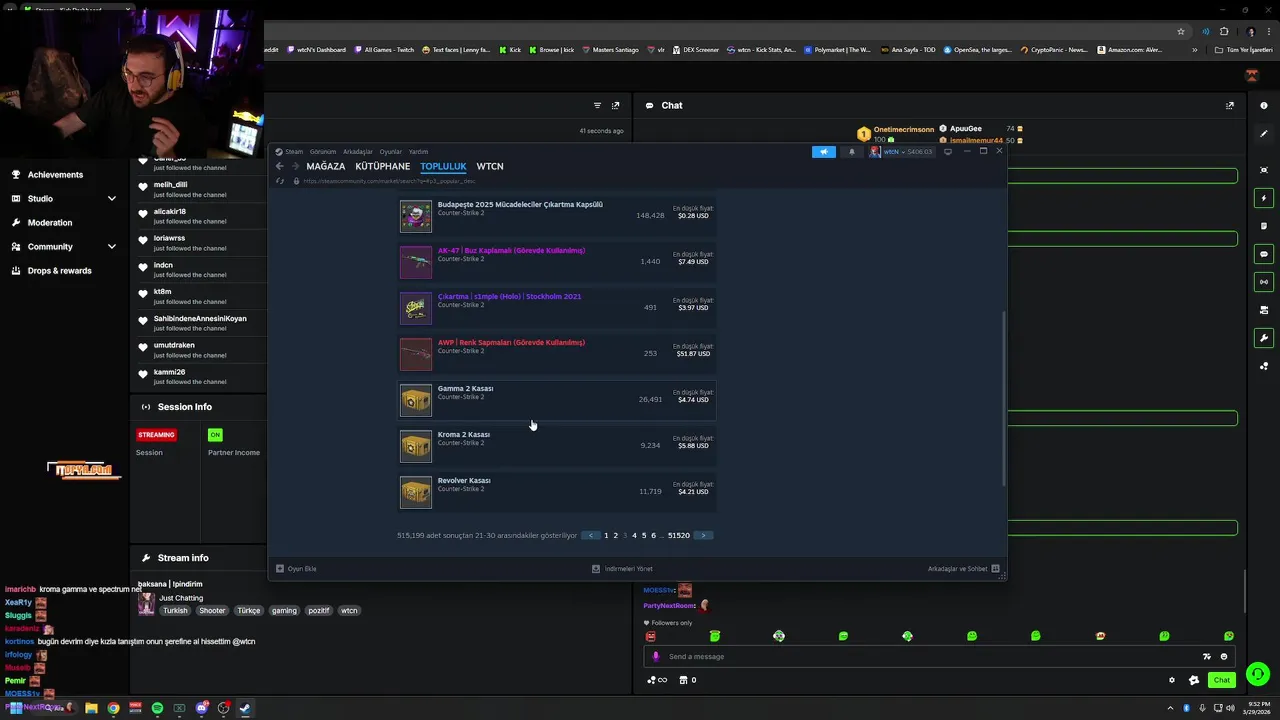Click the channel points icon in right sidebar
Image resolution: width=1280 pixels, height=720 pixels.
1264,366
